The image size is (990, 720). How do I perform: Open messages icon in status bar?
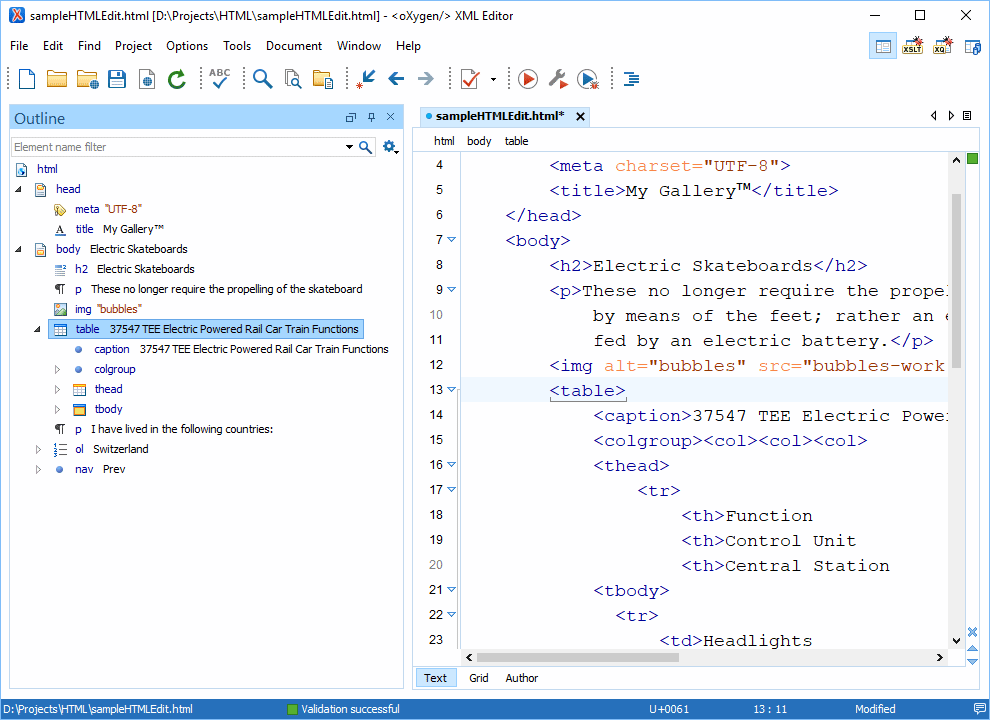click(x=979, y=709)
